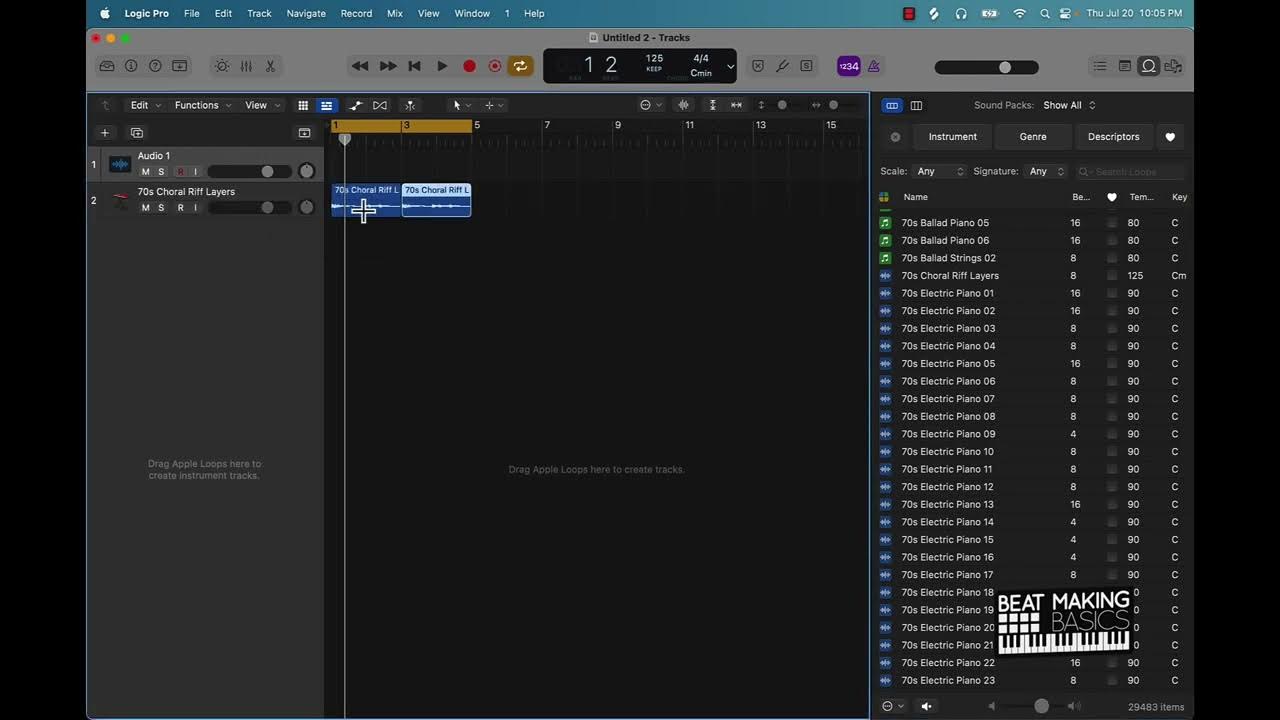Image resolution: width=1280 pixels, height=720 pixels.
Task: Rewind the playhead
Action: 360,66
